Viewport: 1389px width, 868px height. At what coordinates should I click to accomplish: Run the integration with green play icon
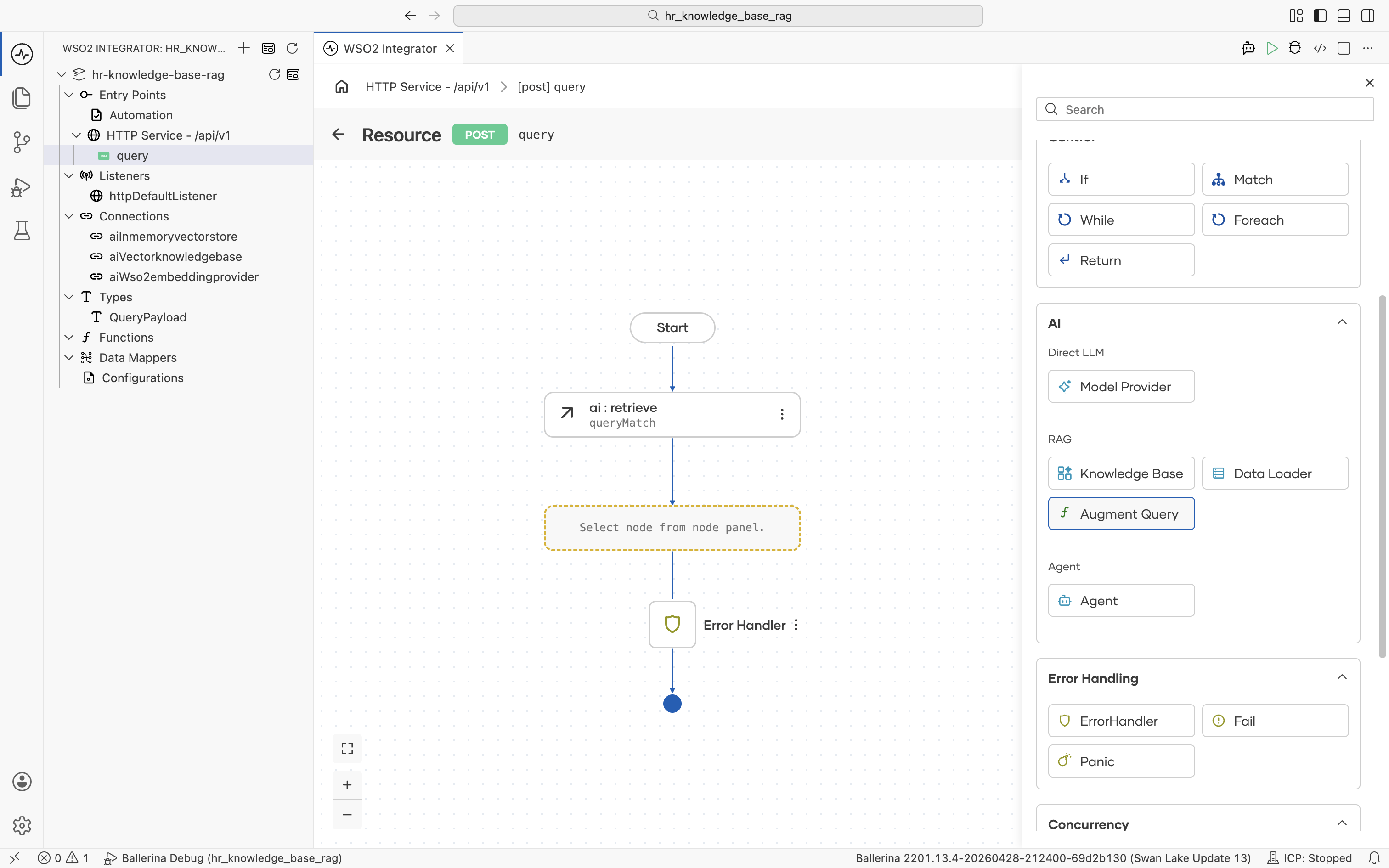click(x=1272, y=48)
